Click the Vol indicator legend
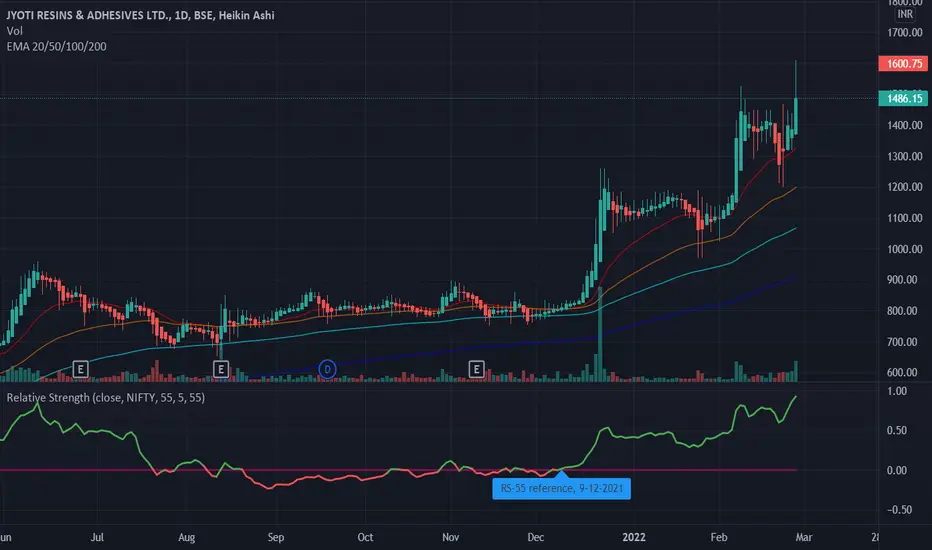This screenshot has width=932, height=550. [14, 31]
